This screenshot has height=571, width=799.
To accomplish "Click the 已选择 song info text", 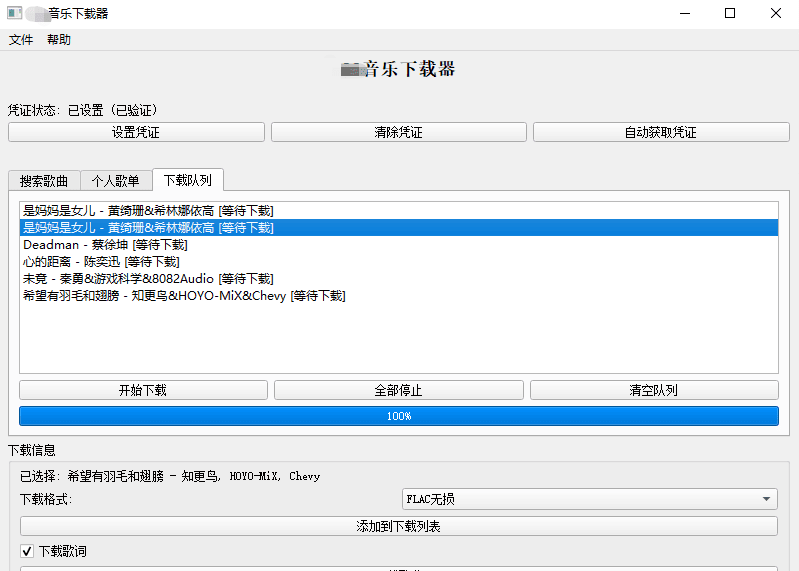I will coord(170,476).
